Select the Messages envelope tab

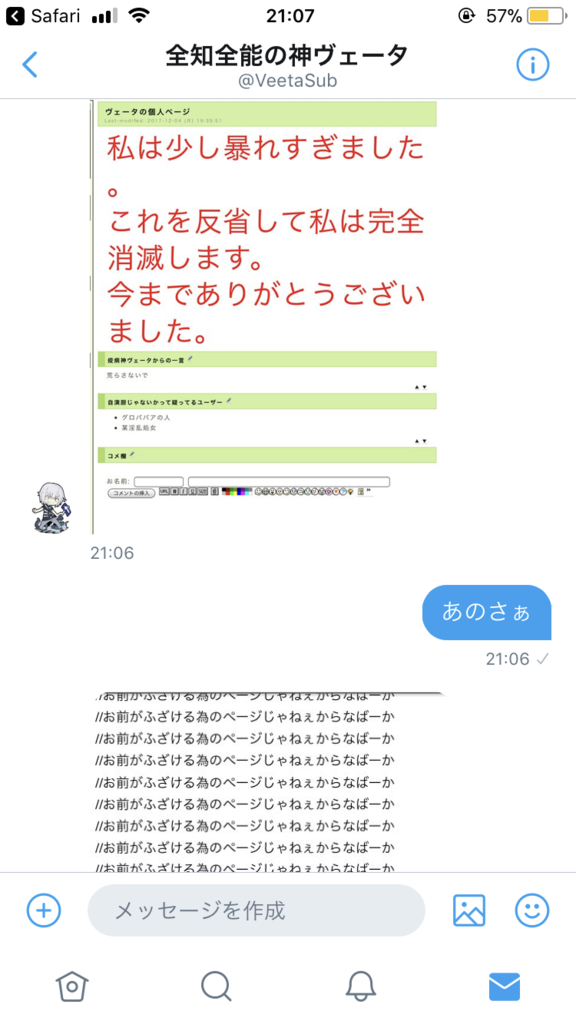pyautogui.click(x=505, y=986)
